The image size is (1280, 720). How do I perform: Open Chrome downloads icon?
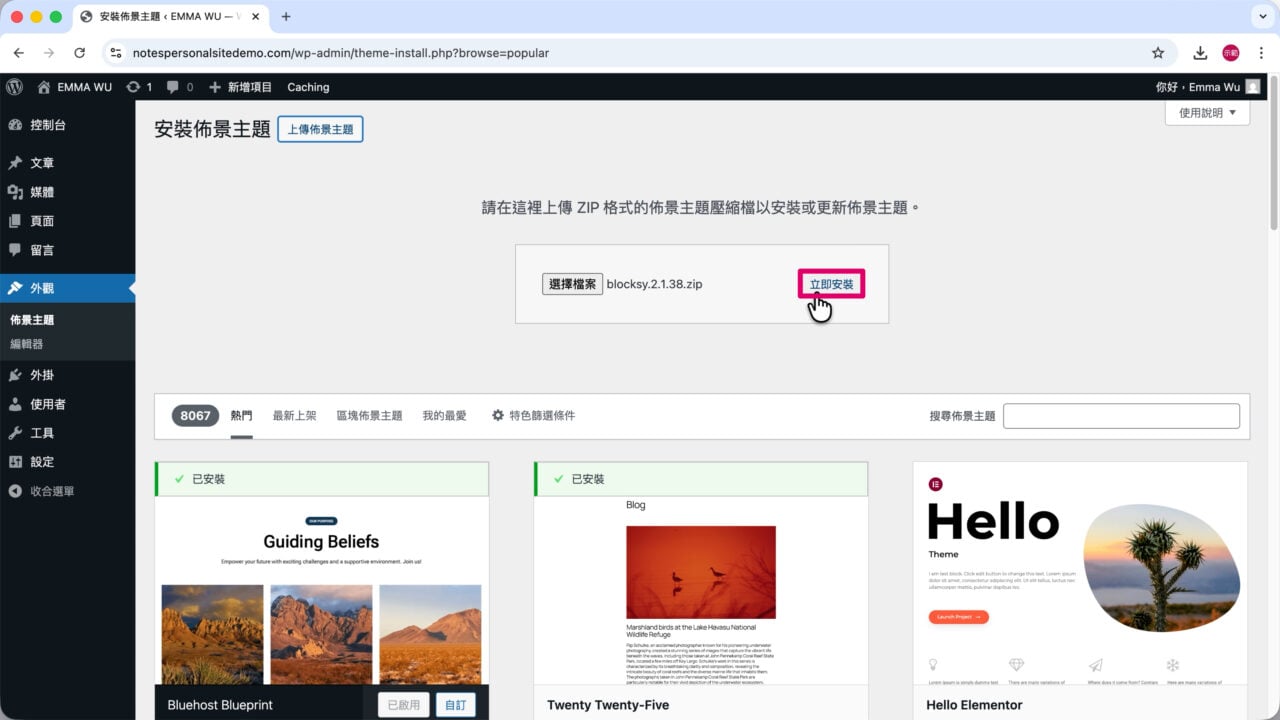pyautogui.click(x=1200, y=53)
